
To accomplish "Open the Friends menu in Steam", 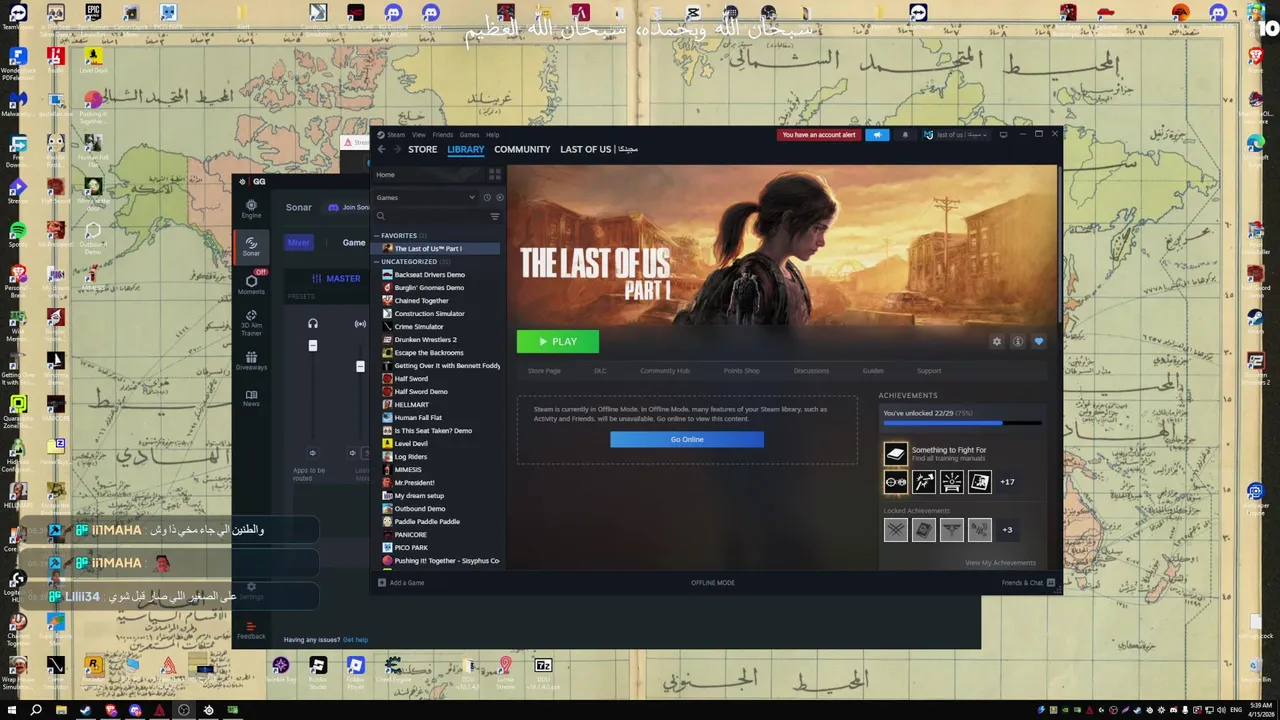I will (x=442, y=135).
